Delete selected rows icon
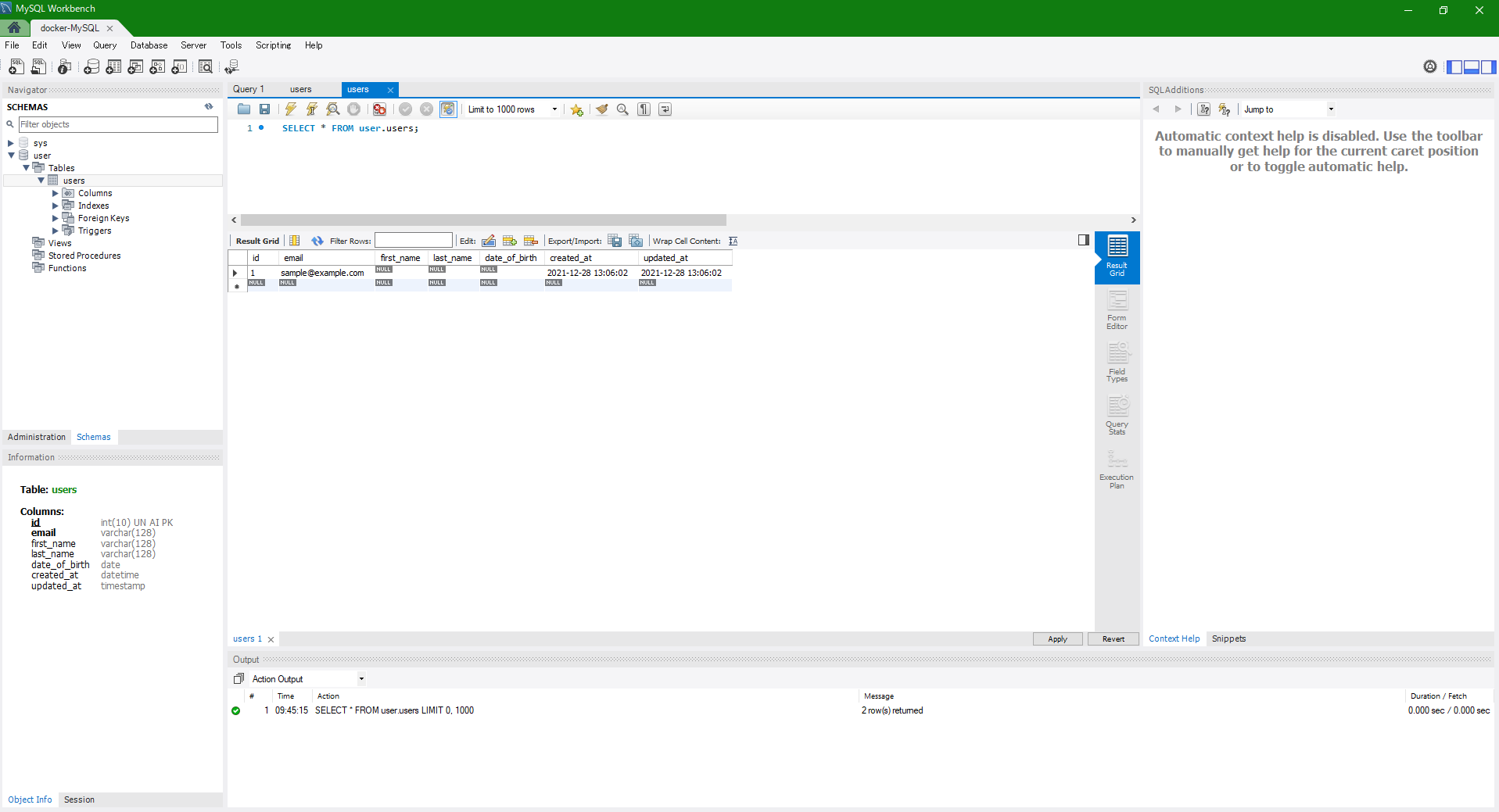Screen dimensions: 1499x812 tap(531, 241)
